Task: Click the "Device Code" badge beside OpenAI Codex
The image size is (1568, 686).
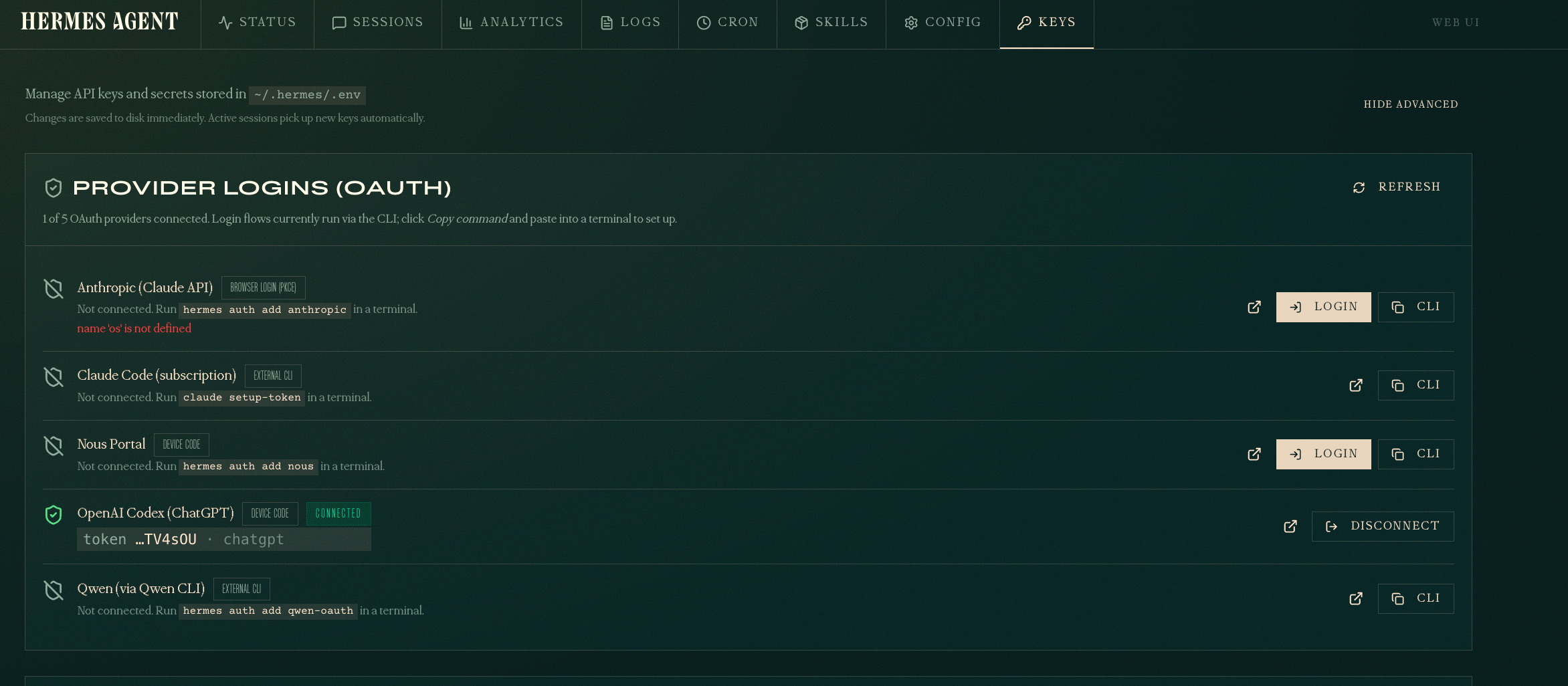Action: (x=270, y=513)
